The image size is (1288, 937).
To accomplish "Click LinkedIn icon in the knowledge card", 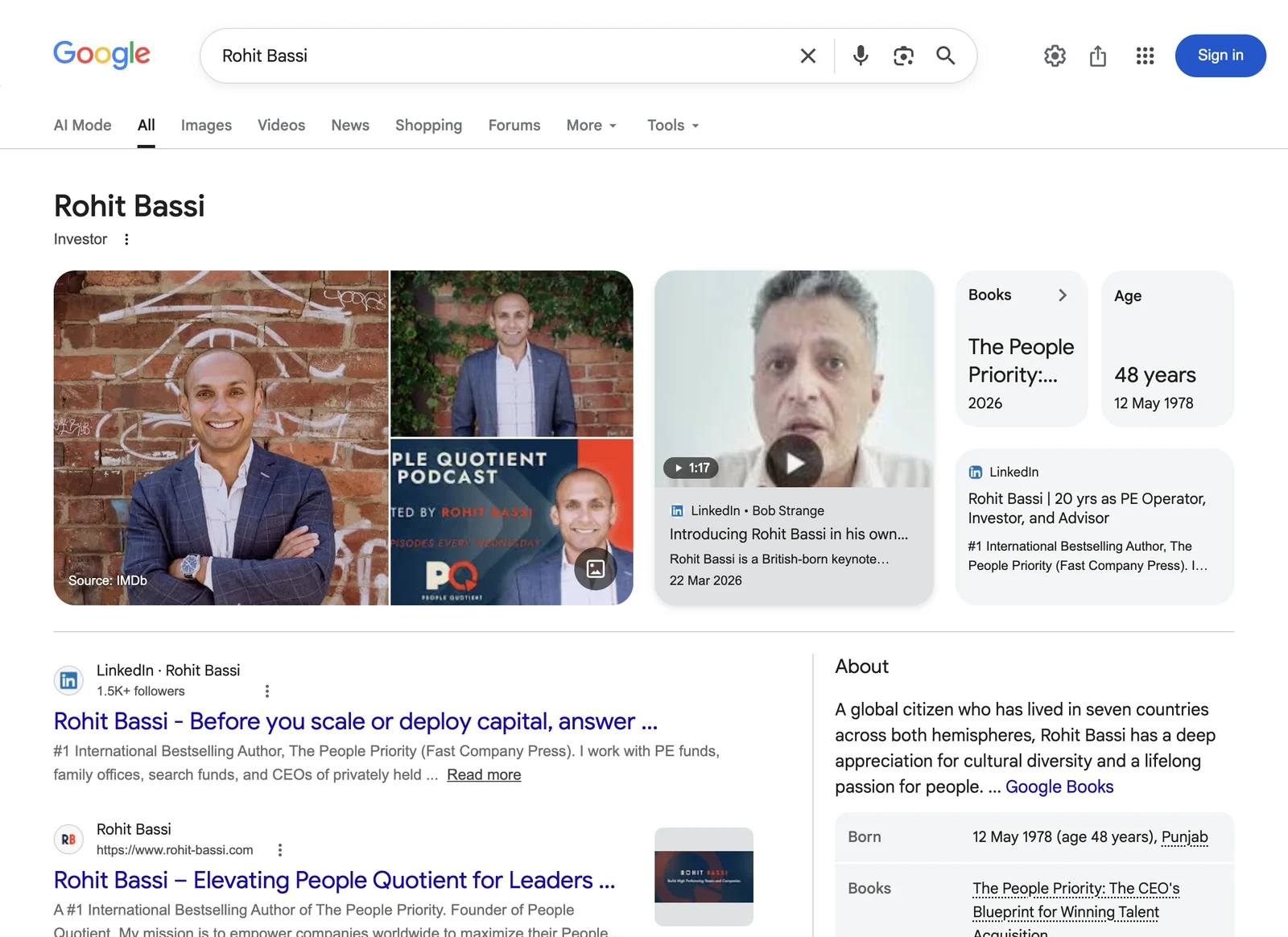I will point(976,473).
